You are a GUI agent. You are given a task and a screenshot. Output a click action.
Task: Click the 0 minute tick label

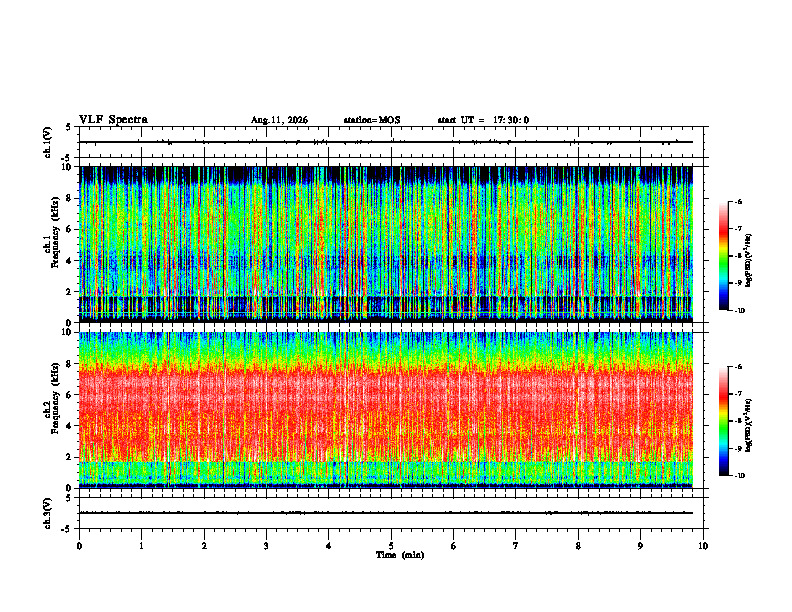click(x=79, y=546)
